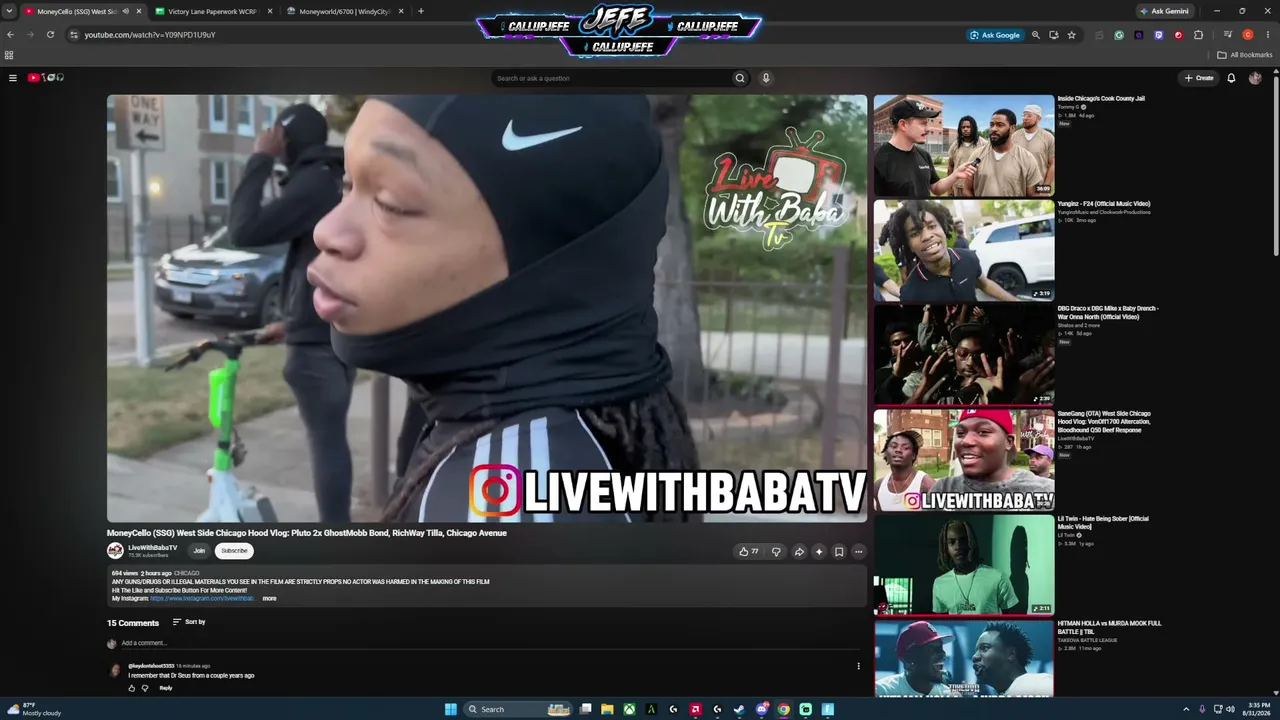Open the Sort by comments dropdown
Viewport: 1280px width, 720px height.
pos(189,622)
